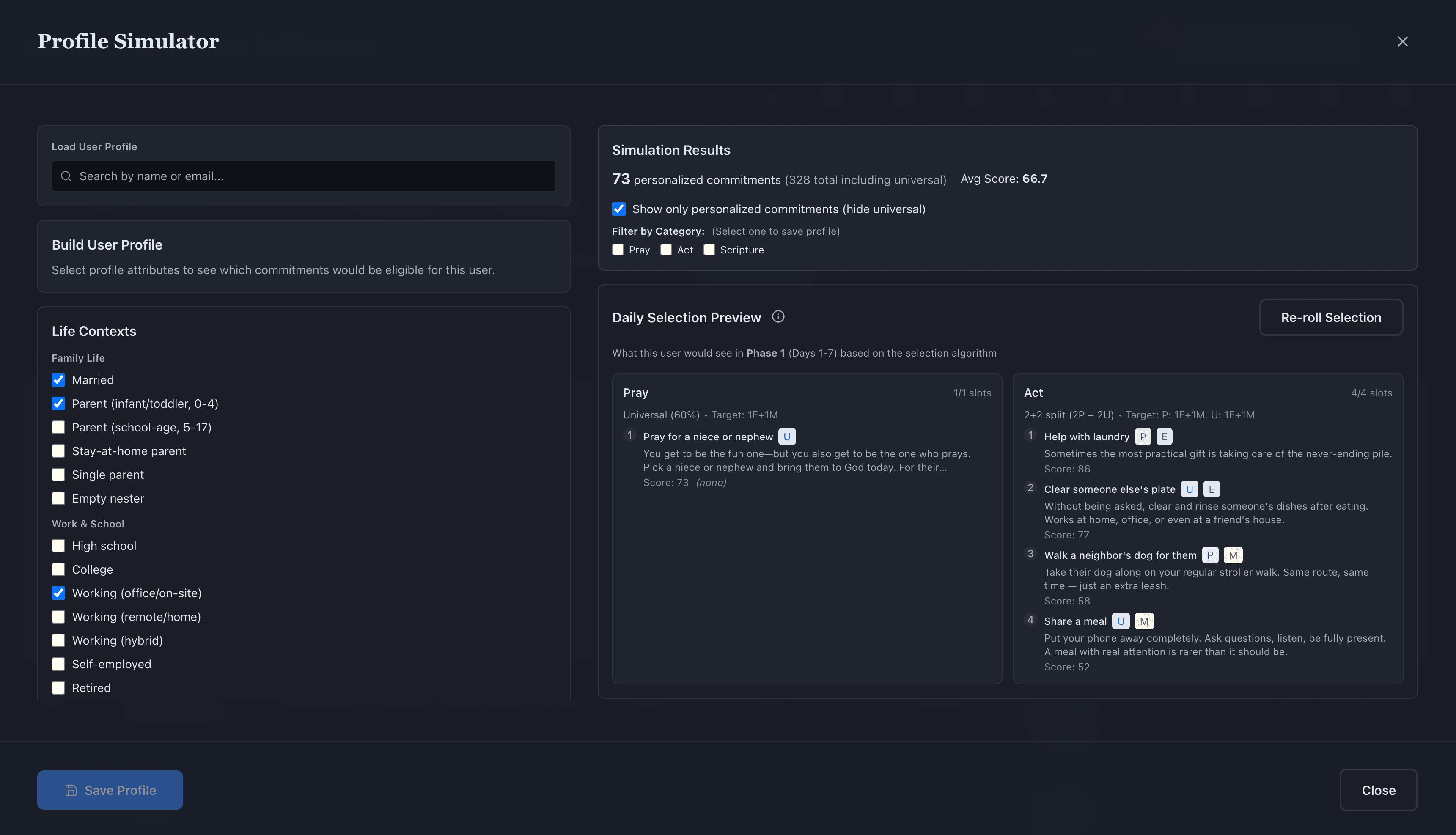Screen dimensions: 1456x835
Task: Open the Daily Selection Preview info icon
Action: [x=777, y=316]
